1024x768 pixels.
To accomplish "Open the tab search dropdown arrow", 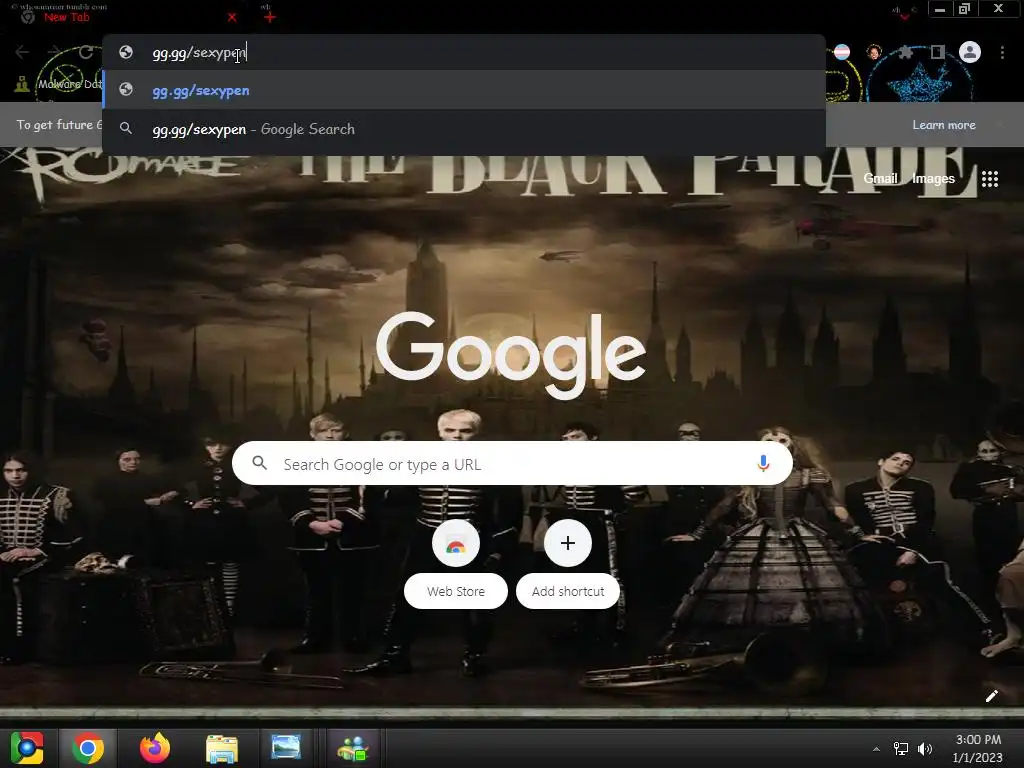I will pyautogui.click(x=904, y=16).
